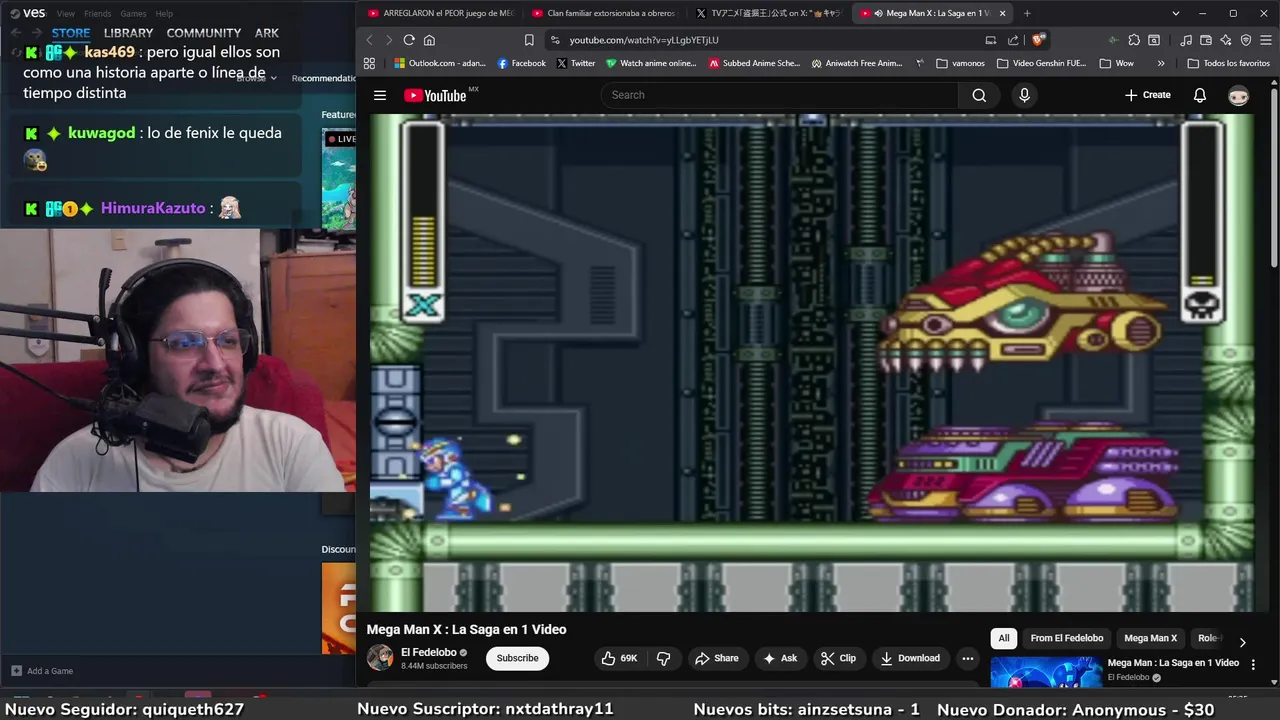
Task: Share the Mega Man X video
Action: click(716, 658)
